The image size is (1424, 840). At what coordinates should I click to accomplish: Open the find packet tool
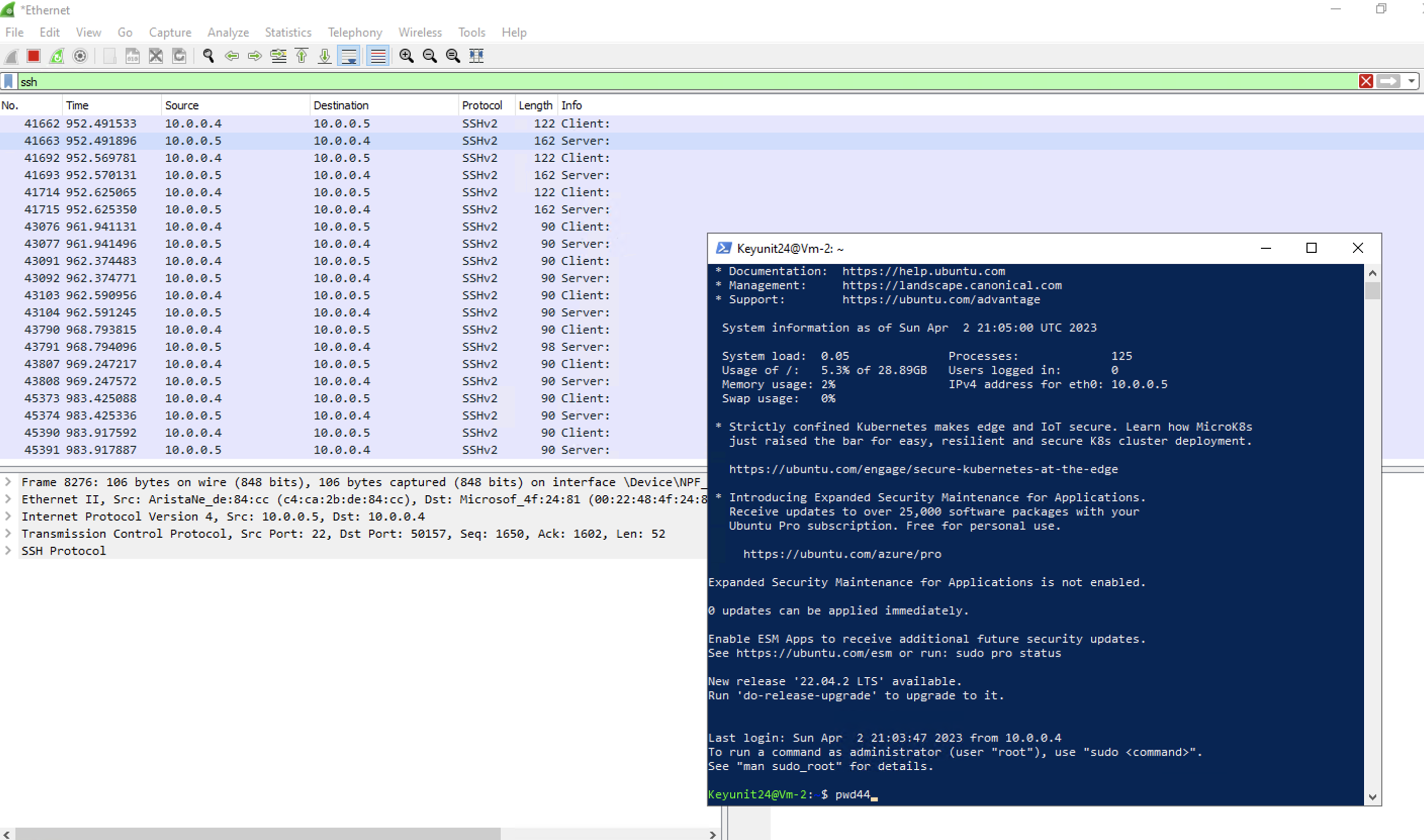pyautogui.click(x=208, y=56)
